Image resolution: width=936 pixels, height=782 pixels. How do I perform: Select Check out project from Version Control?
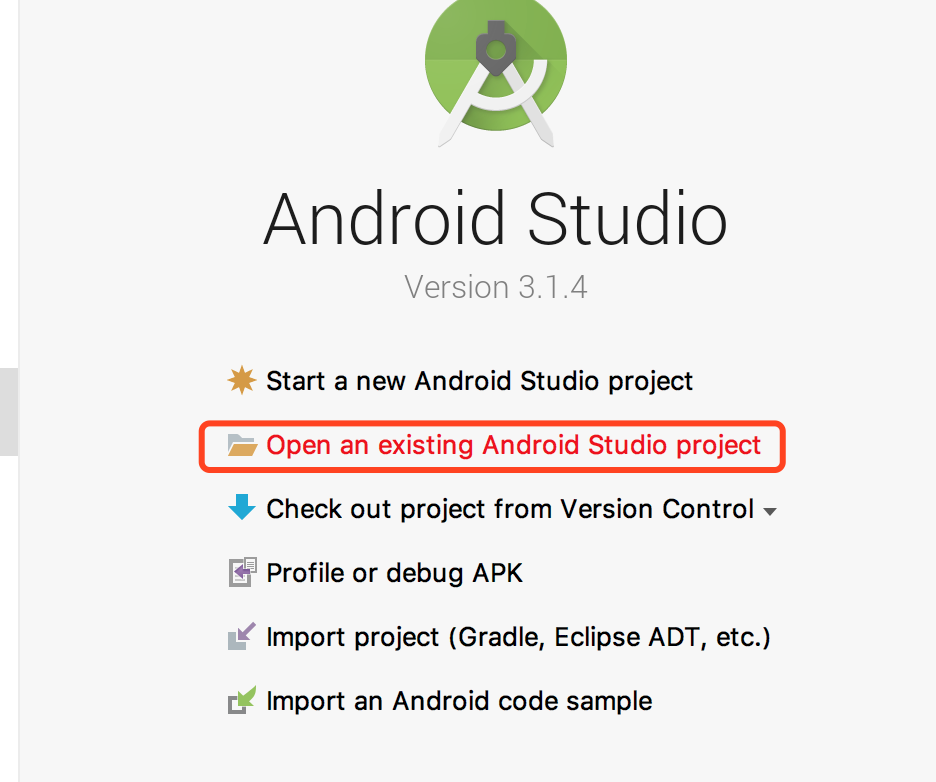[x=510, y=509]
